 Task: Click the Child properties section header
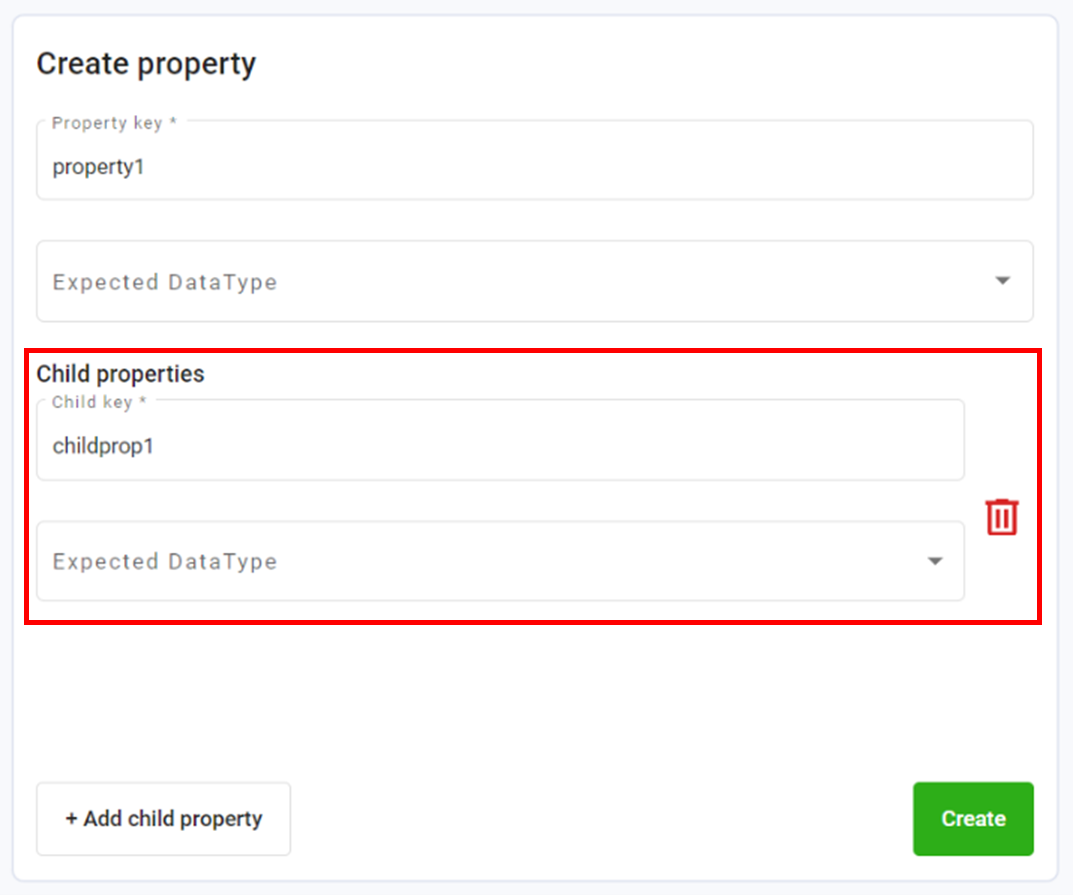[120, 373]
